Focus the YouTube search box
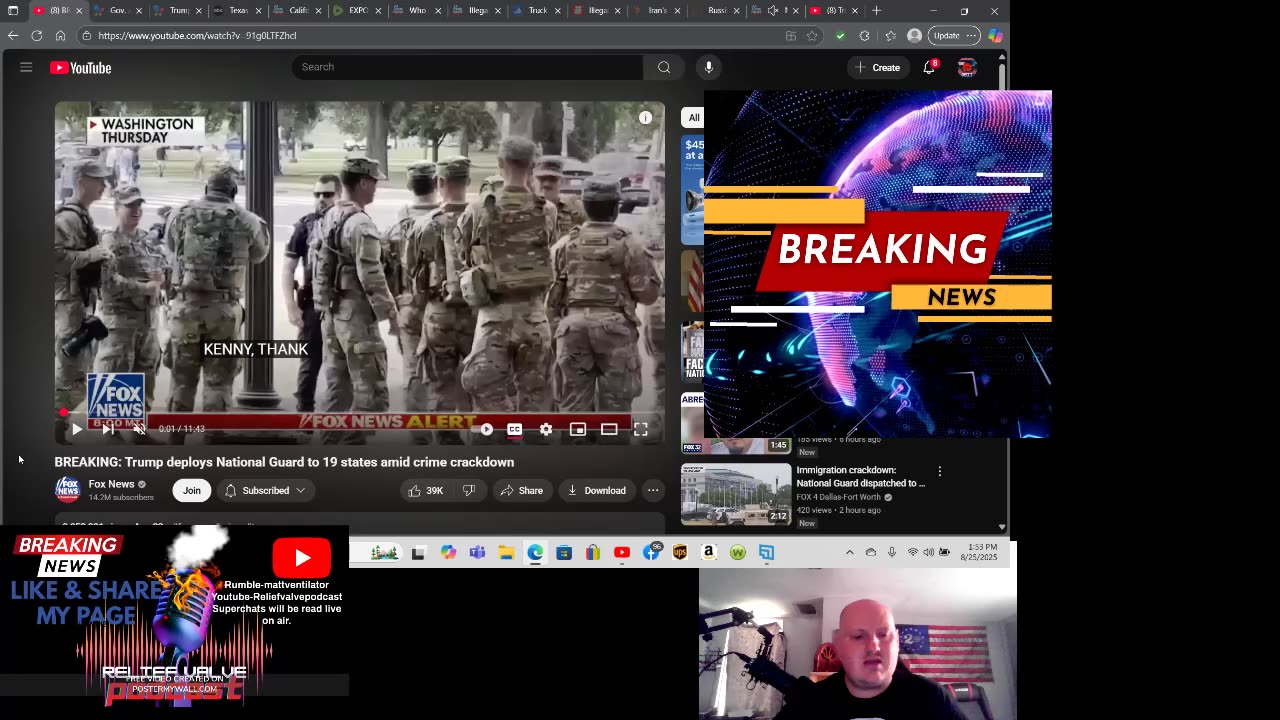 (x=468, y=67)
